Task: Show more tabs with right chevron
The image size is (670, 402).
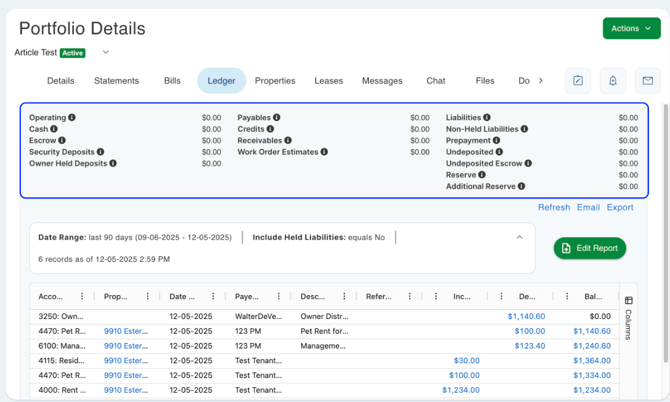Action: pyautogui.click(x=541, y=81)
